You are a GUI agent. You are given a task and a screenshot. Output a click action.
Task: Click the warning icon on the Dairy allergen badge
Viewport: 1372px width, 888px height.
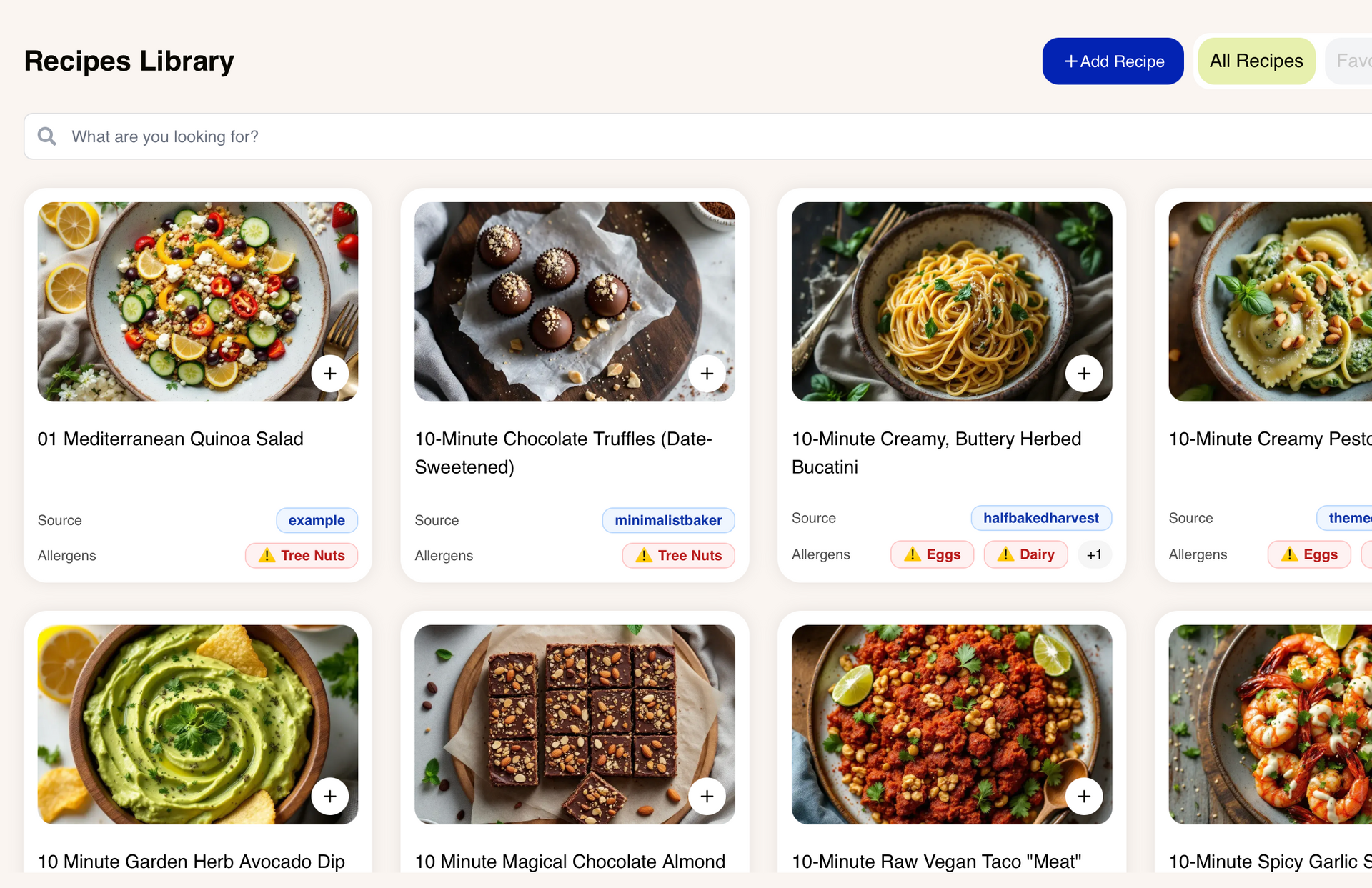point(1005,554)
